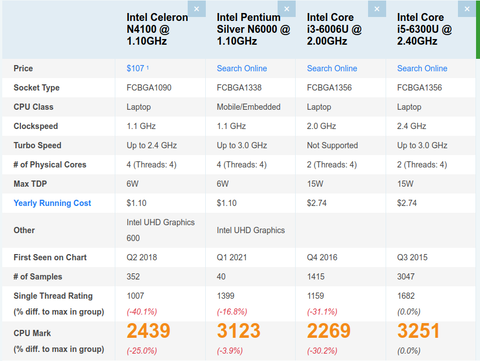This screenshot has height=361, width=480.
Task: Click the price footnote superscript next to $107
Action: (x=148, y=68)
